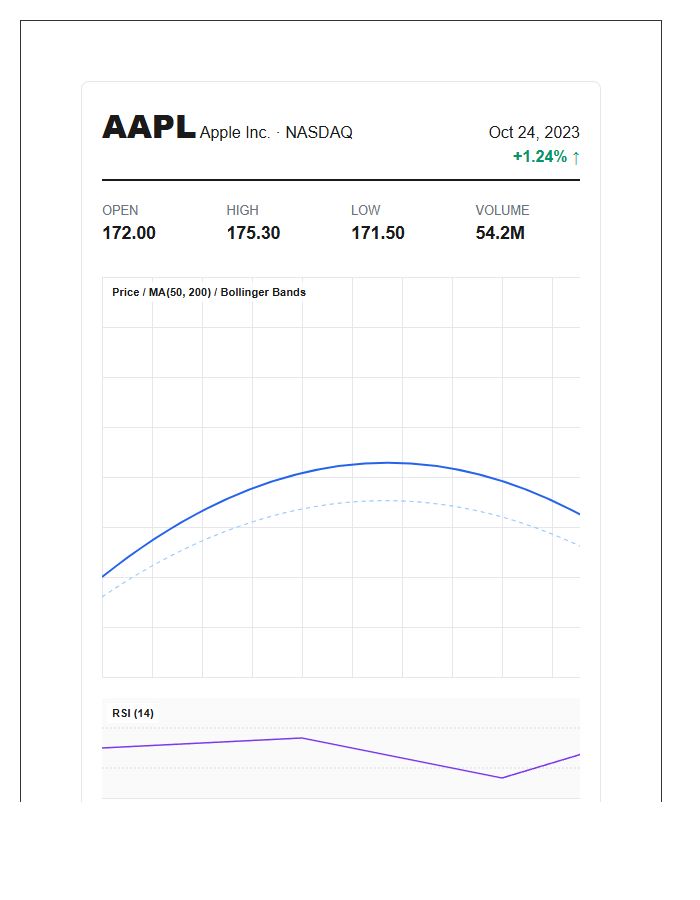Click the AAPL ticker symbol heading
This screenshot has width=700, height=900.
point(149,127)
